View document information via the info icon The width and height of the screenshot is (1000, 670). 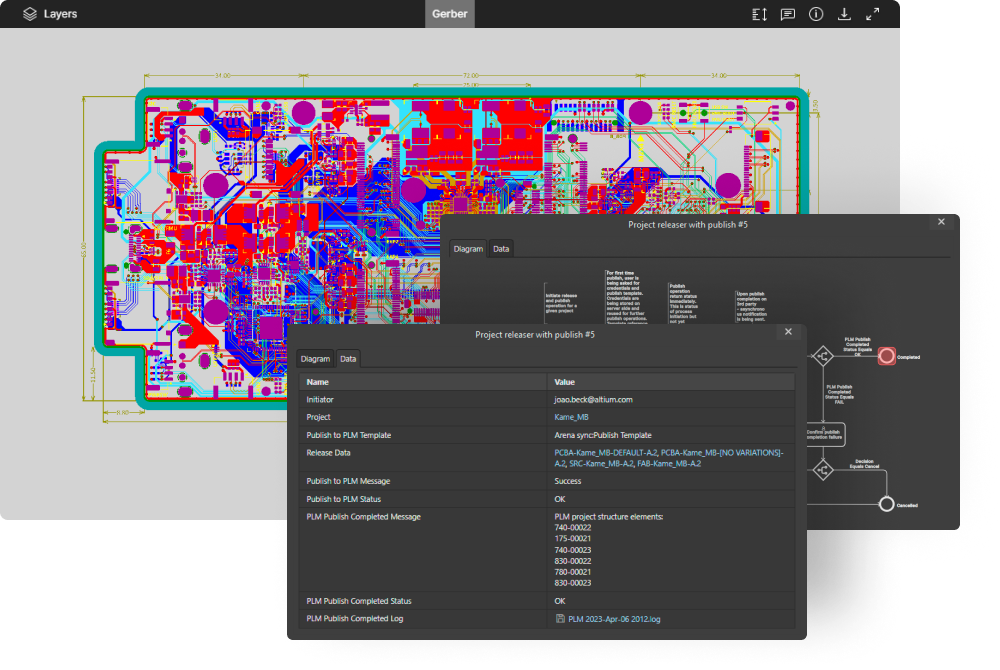[815, 14]
